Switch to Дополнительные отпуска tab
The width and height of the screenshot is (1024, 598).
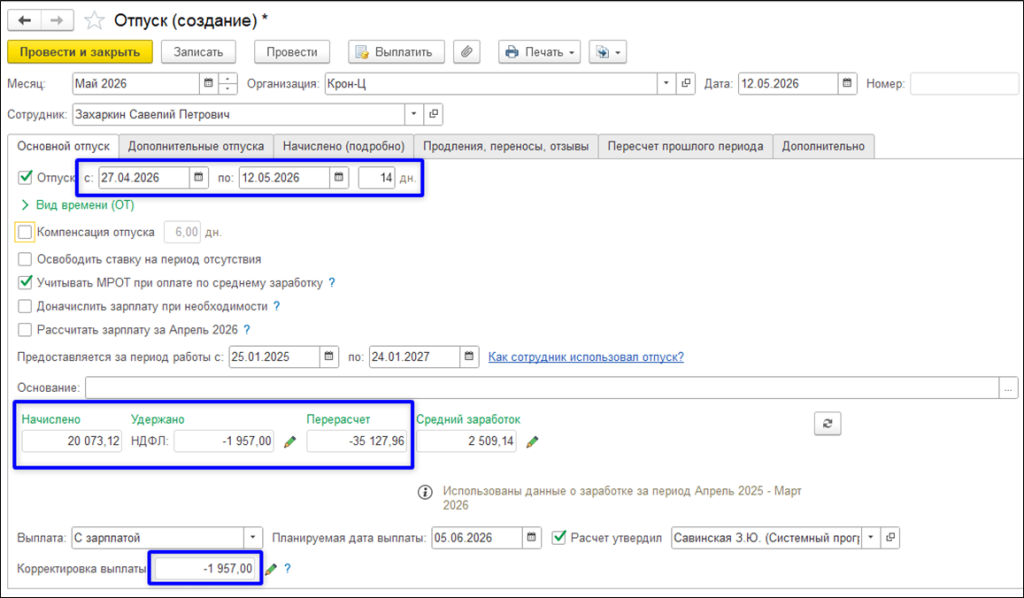coord(196,146)
